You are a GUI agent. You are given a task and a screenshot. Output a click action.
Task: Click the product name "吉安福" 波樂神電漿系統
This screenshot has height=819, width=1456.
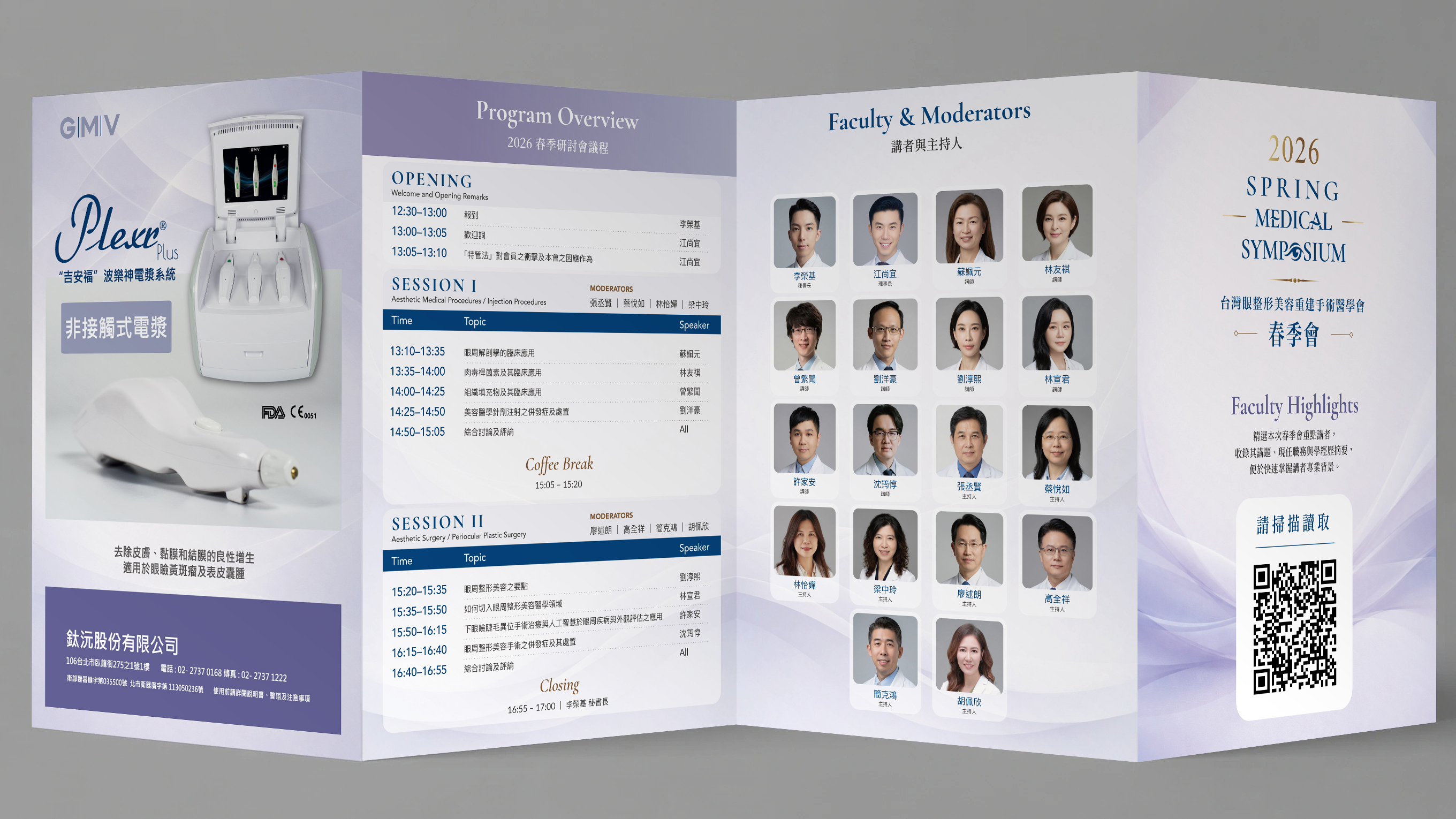click(x=117, y=276)
